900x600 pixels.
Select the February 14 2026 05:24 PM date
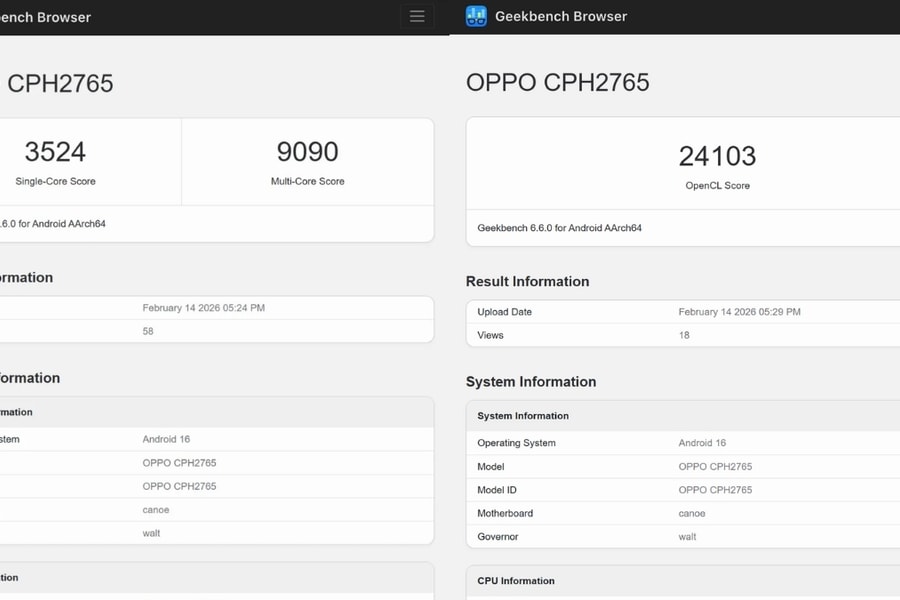[204, 308]
